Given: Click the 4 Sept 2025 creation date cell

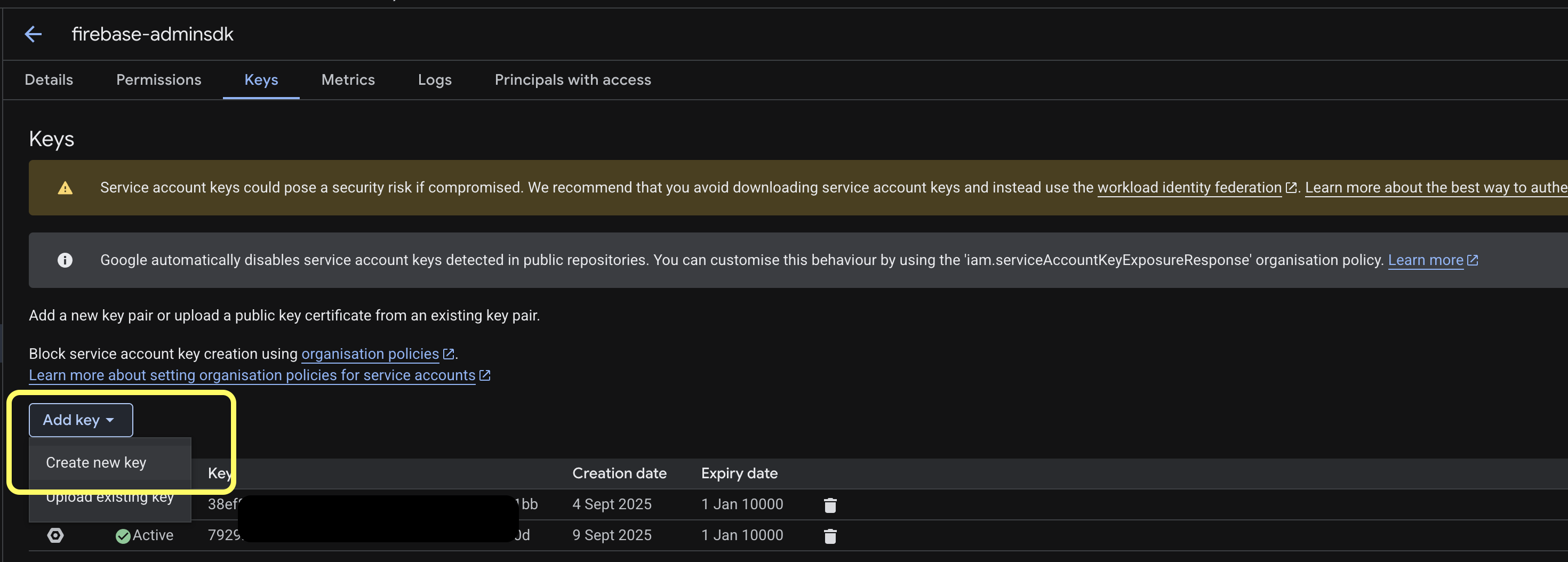Looking at the screenshot, I should click(612, 504).
